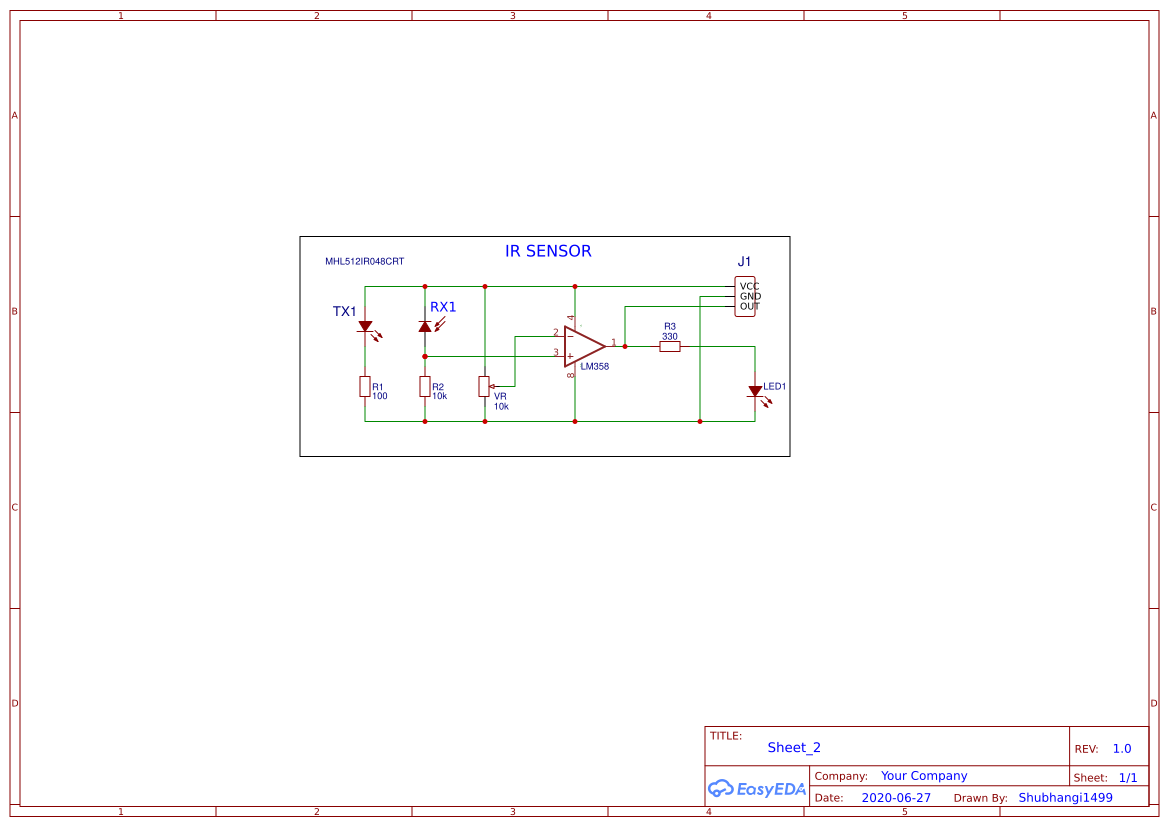Click the MHL512IR048CRT part label

[363, 262]
